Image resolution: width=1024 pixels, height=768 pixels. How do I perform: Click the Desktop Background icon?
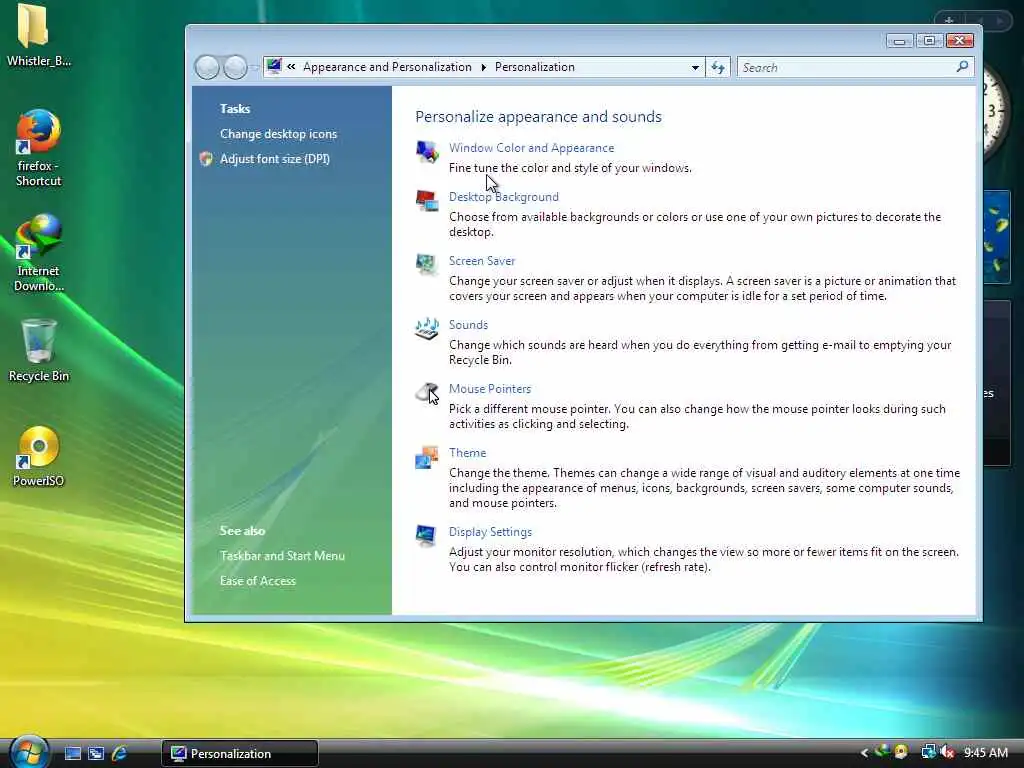[x=427, y=200]
